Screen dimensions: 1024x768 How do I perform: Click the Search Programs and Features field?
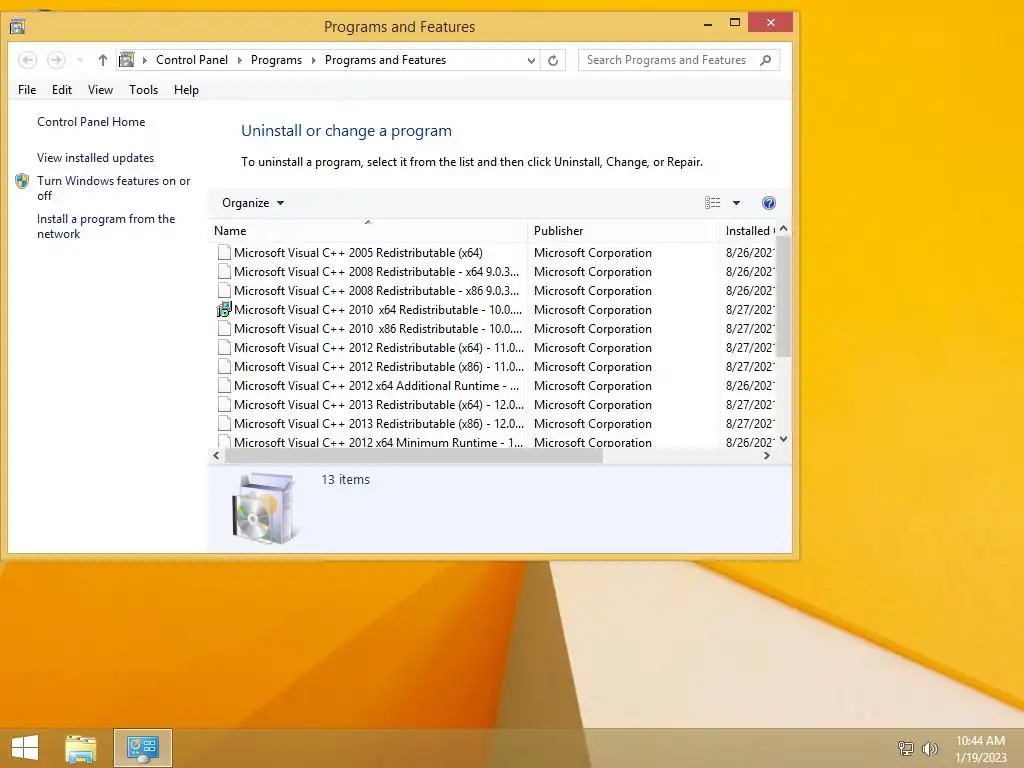679,60
